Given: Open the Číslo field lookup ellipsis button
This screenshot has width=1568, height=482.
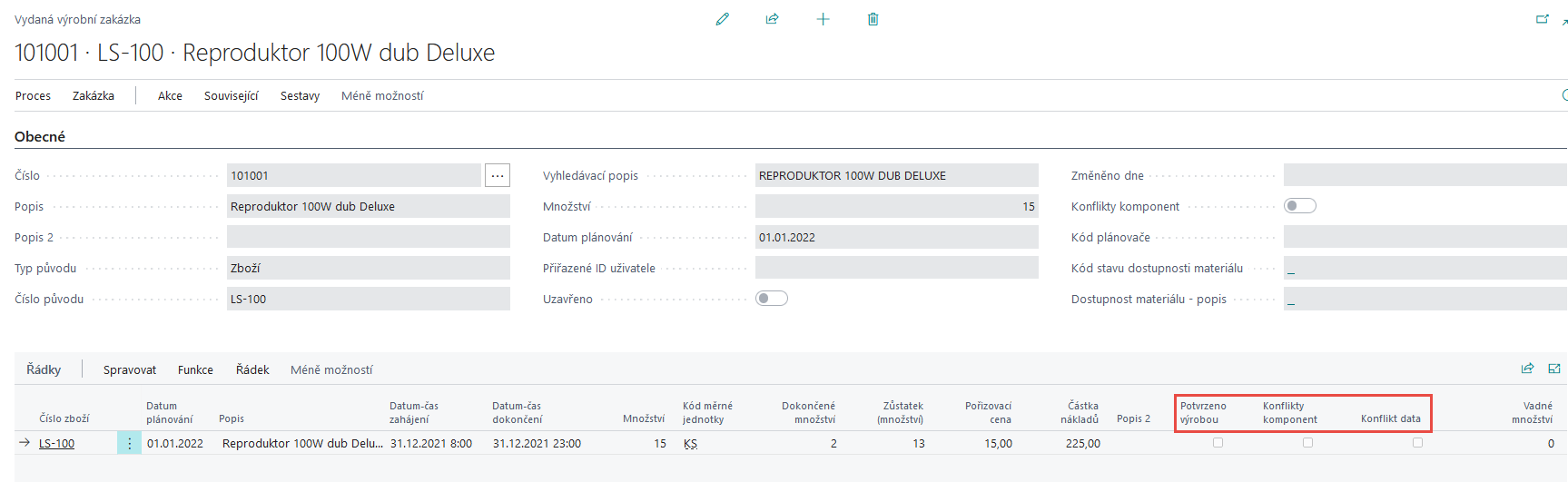Looking at the screenshot, I should pyautogui.click(x=498, y=175).
